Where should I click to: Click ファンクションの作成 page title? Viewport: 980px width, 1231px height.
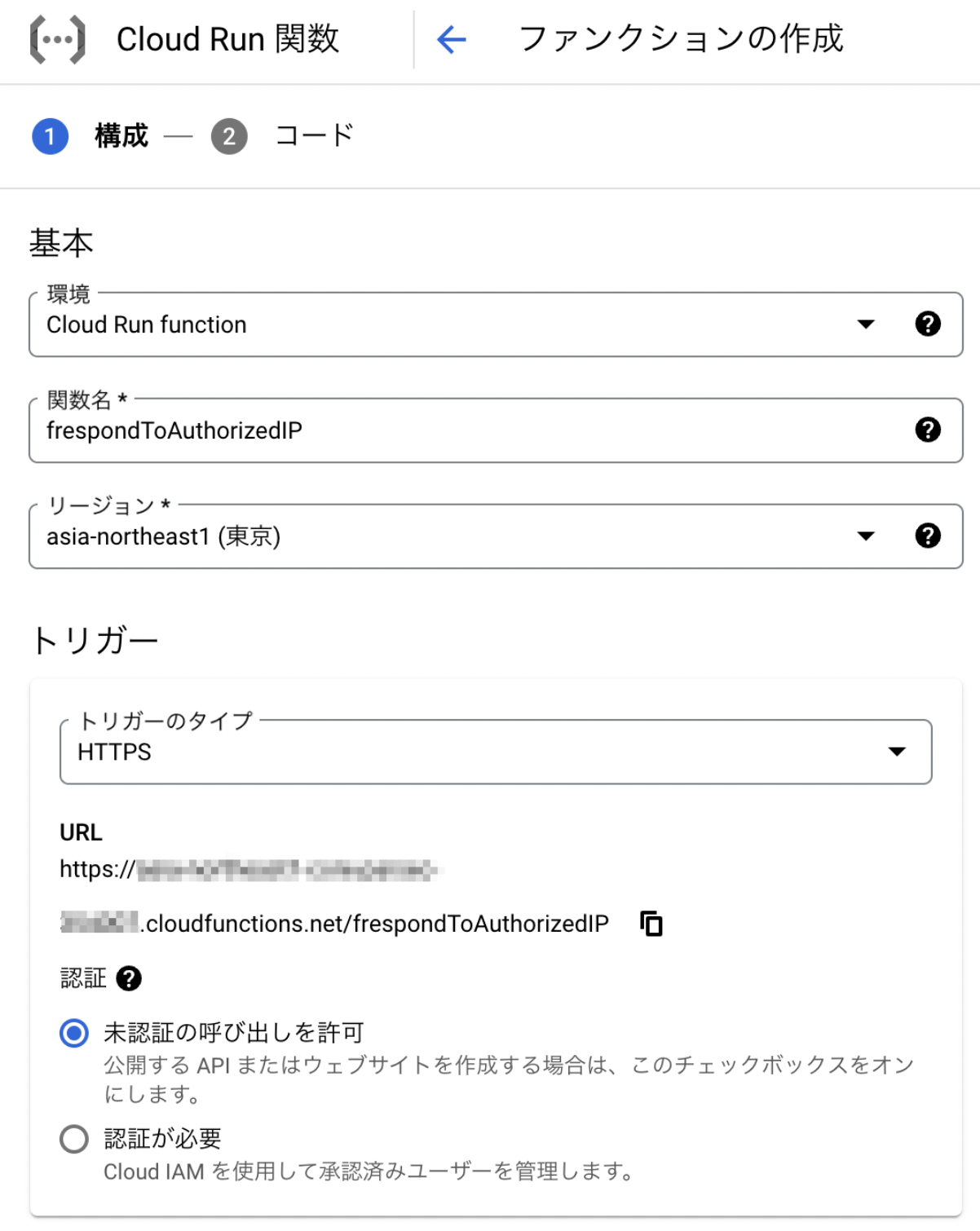[x=682, y=38]
